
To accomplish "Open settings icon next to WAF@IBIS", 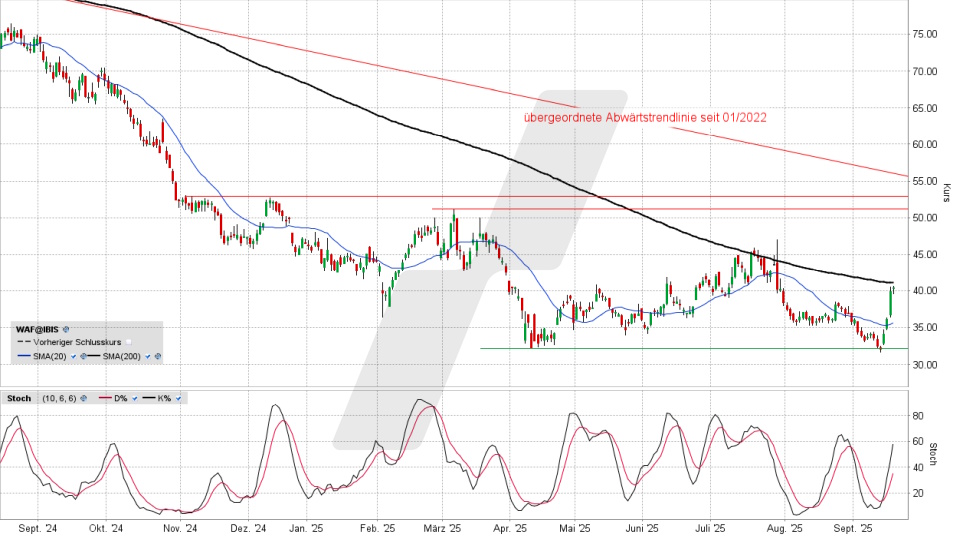I will point(66,329).
